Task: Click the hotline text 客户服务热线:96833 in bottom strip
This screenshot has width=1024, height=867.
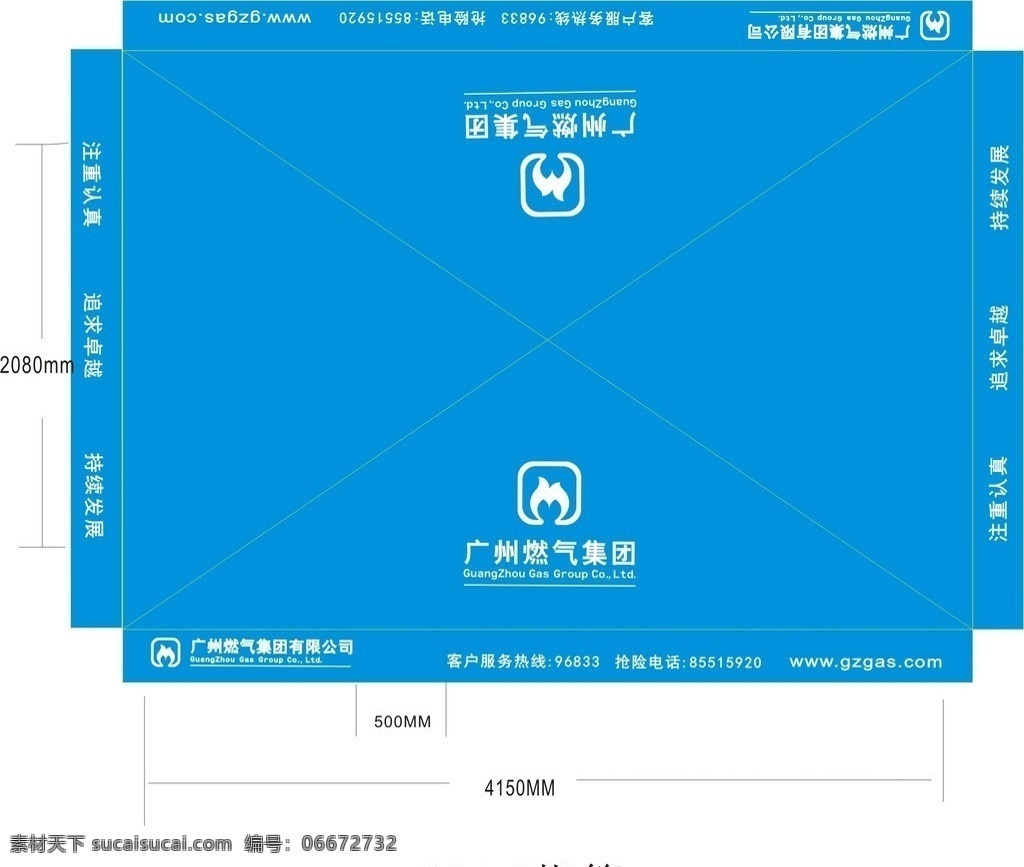Action: pos(522,661)
